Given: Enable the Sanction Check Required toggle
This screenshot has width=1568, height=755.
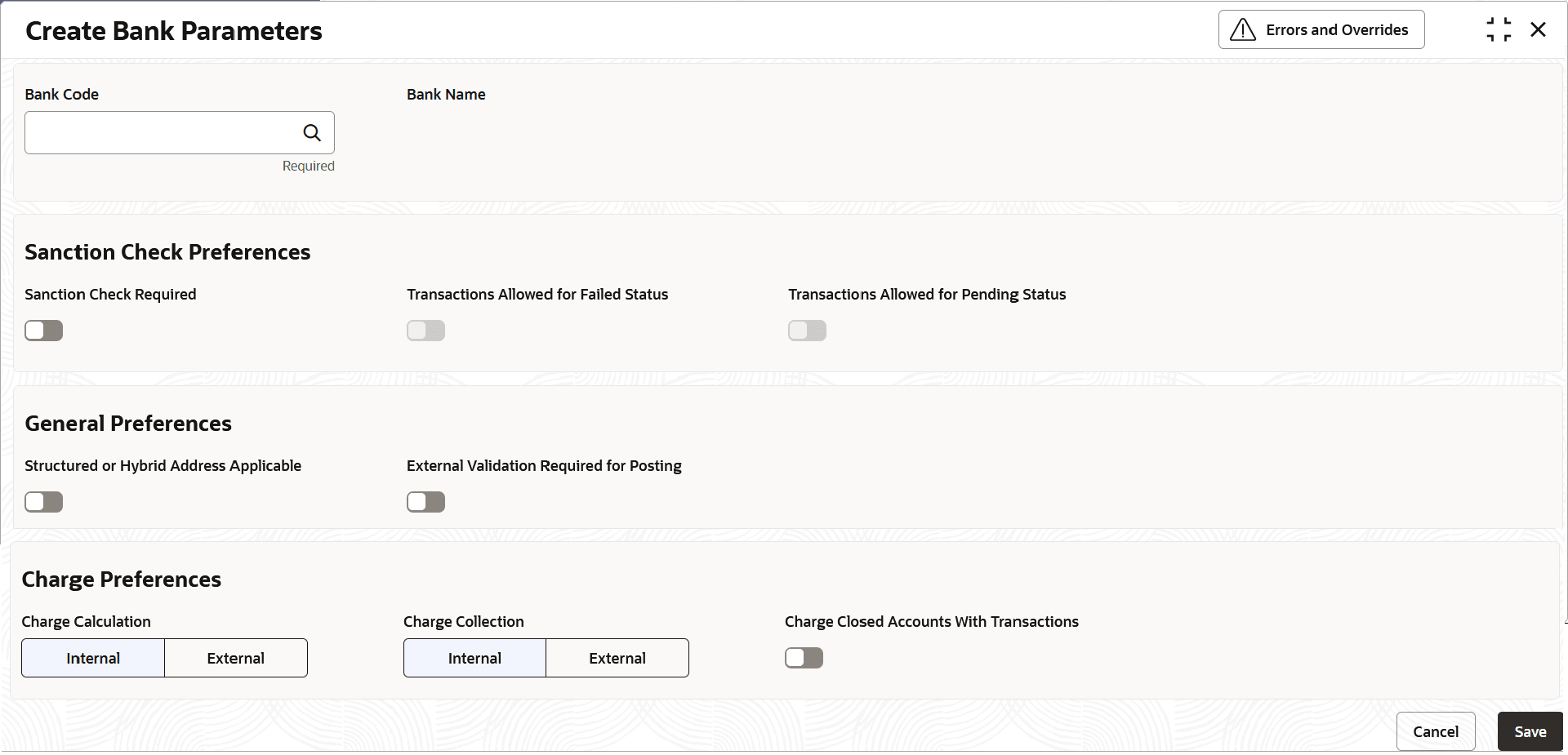Looking at the screenshot, I should coord(44,331).
